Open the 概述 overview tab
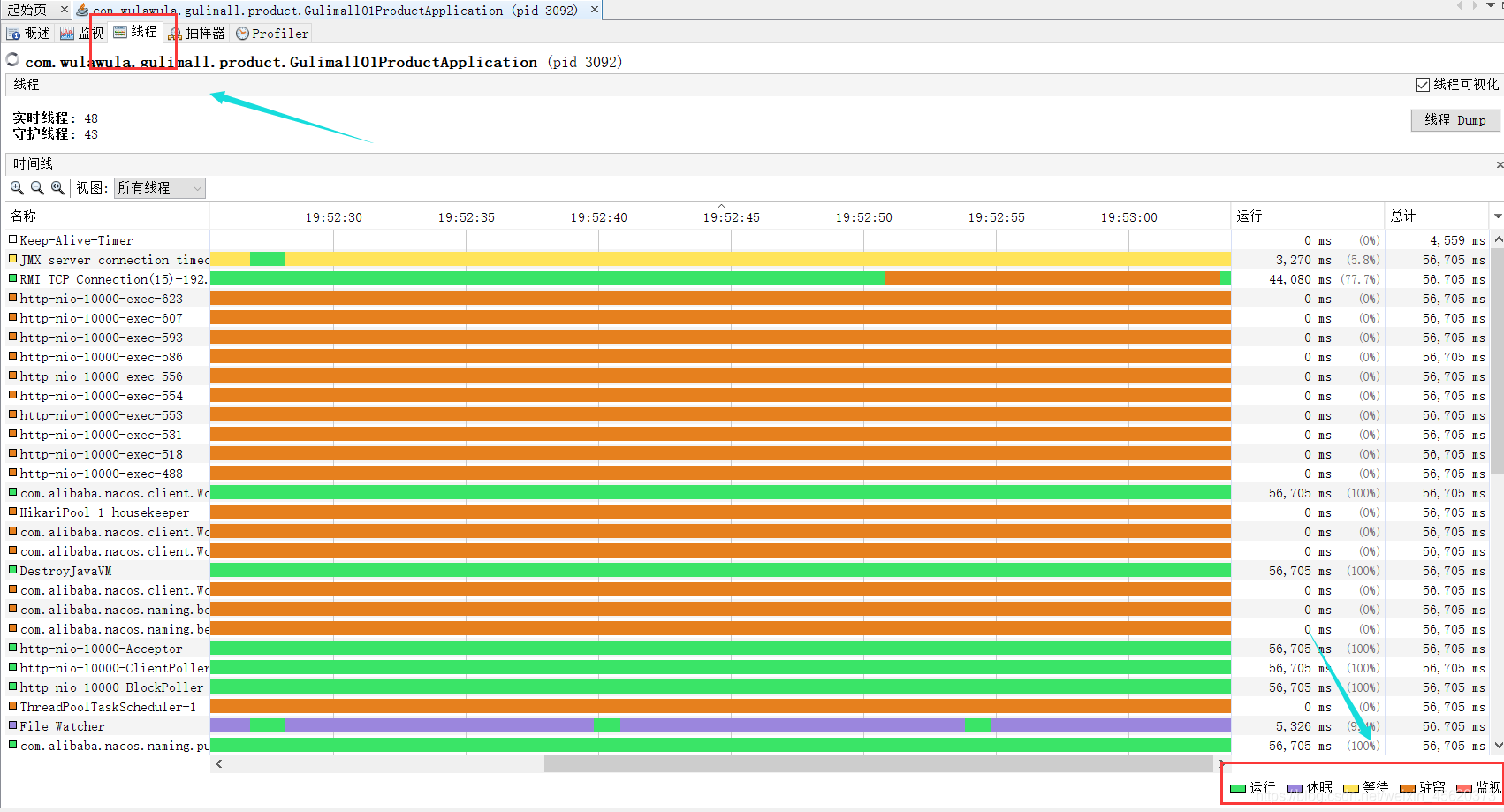1504x812 pixels. click(x=28, y=33)
